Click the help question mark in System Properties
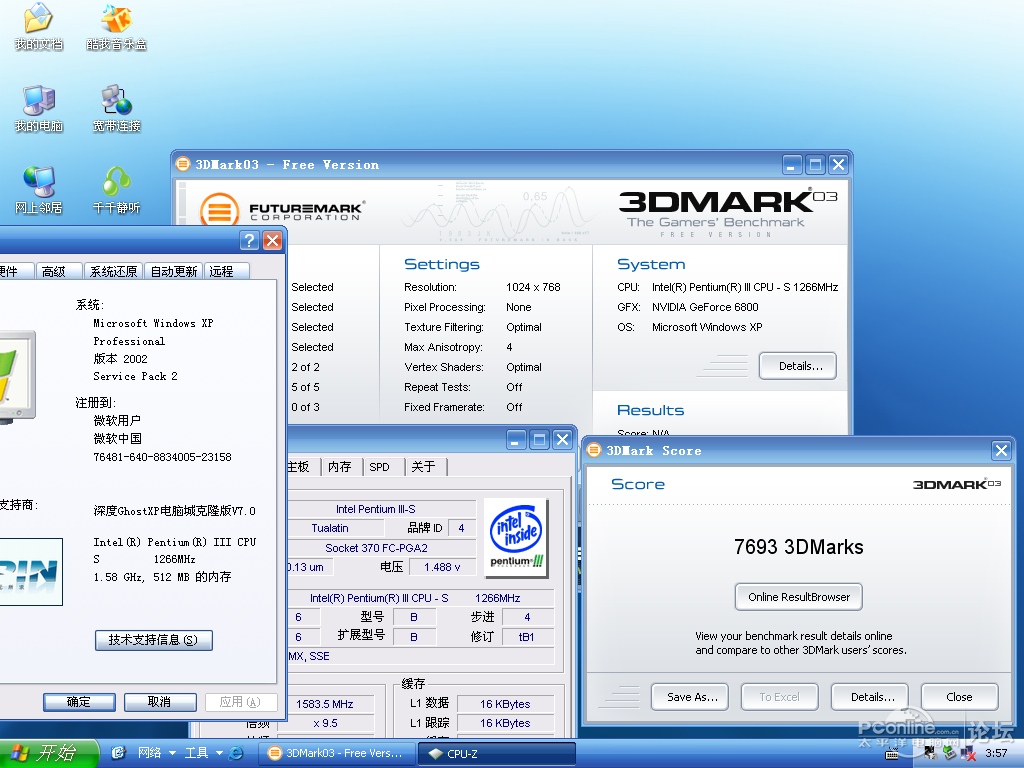 (x=249, y=241)
